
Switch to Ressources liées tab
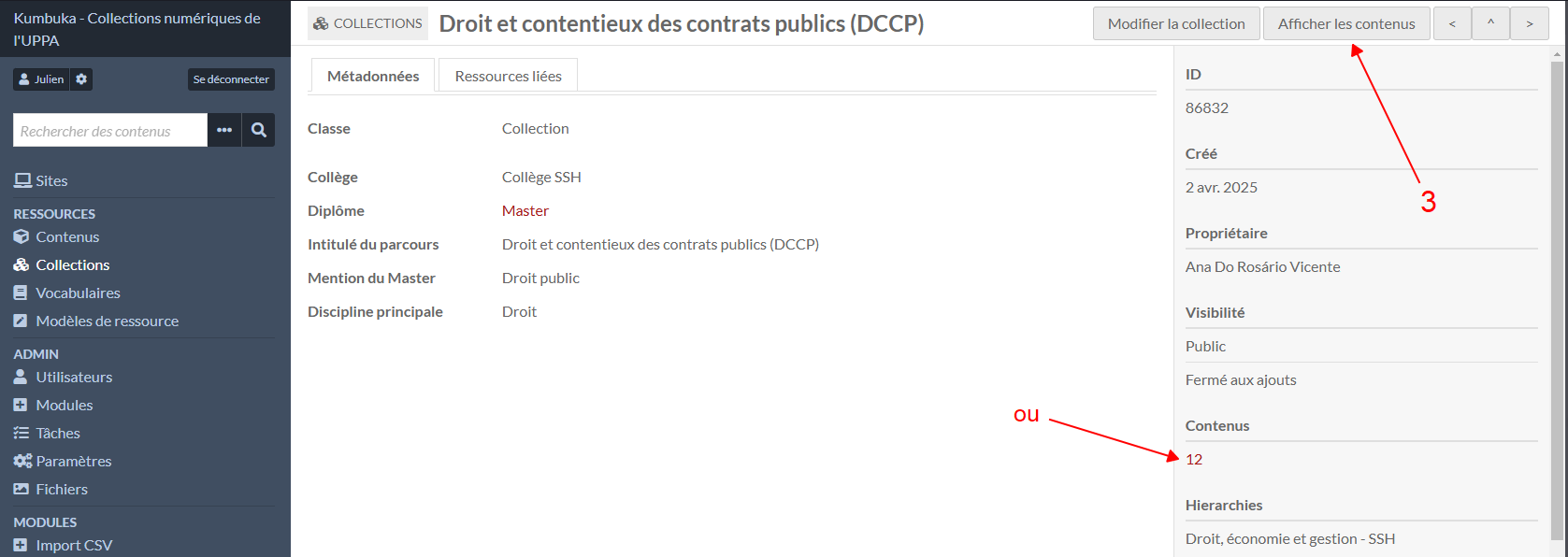coord(508,77)
